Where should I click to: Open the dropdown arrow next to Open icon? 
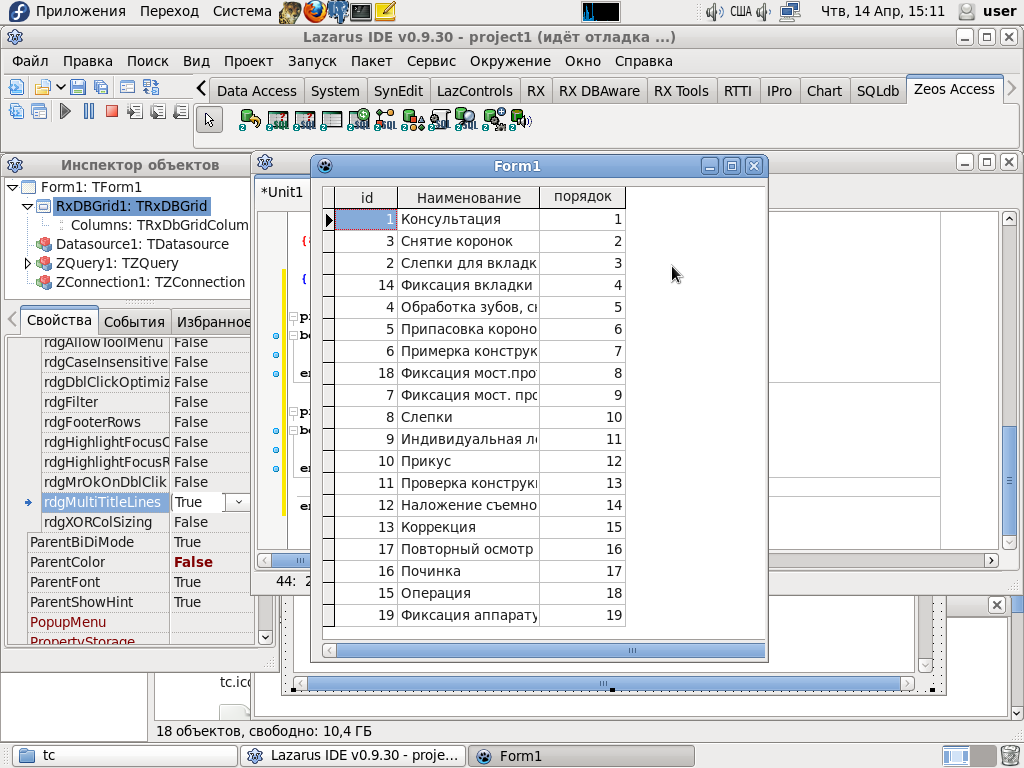click(61, 87)
